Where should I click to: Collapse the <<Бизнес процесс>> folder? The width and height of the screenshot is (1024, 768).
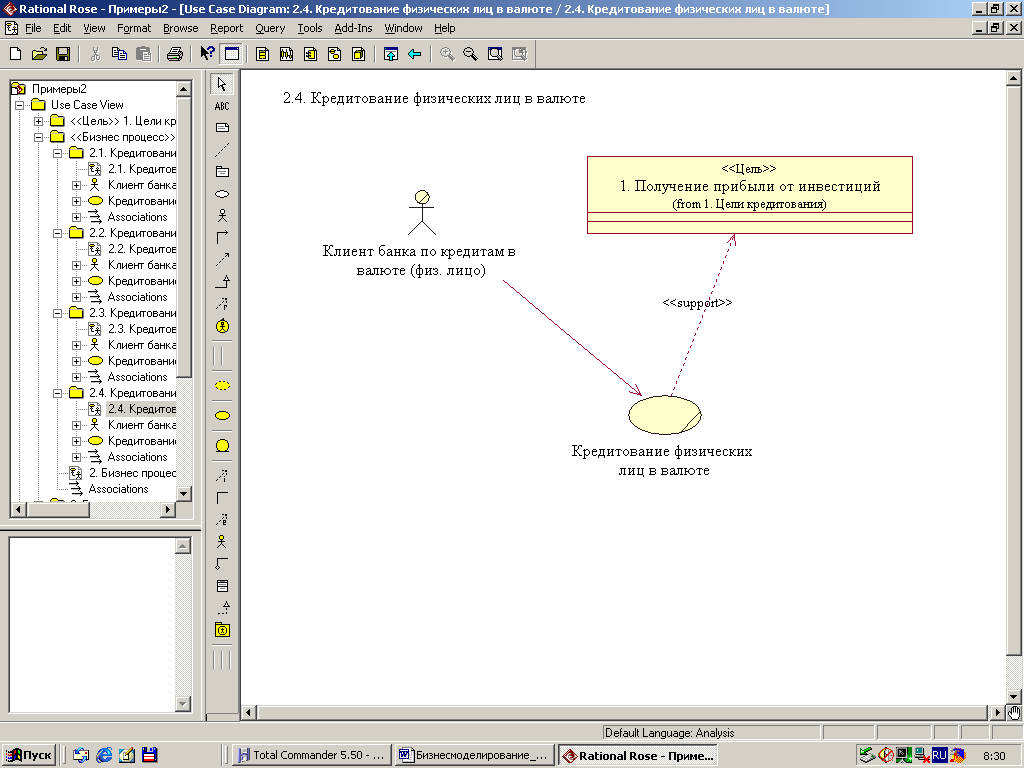(x=39, y=137)
